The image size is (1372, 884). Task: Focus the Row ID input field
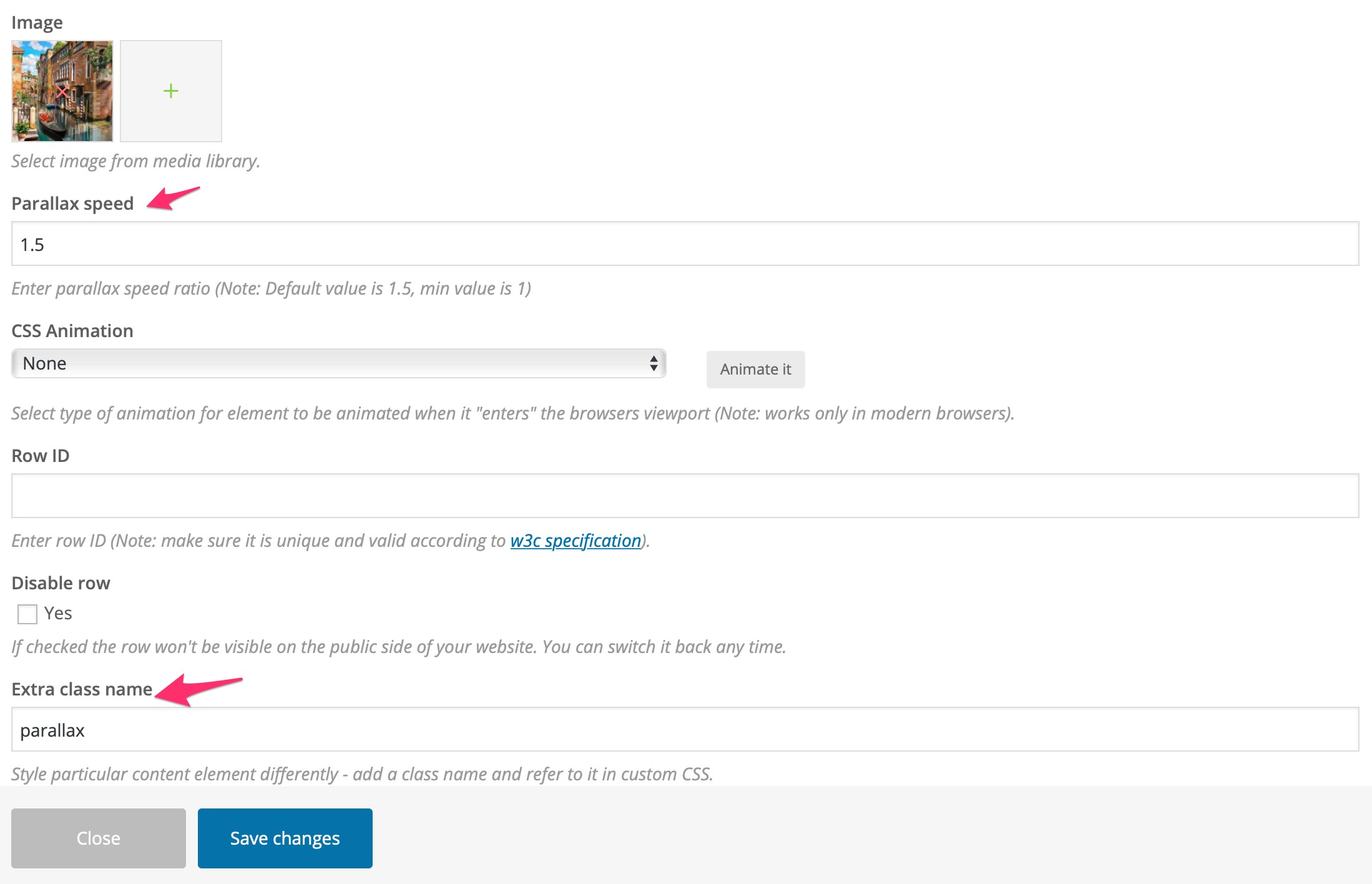pos(685,496)
